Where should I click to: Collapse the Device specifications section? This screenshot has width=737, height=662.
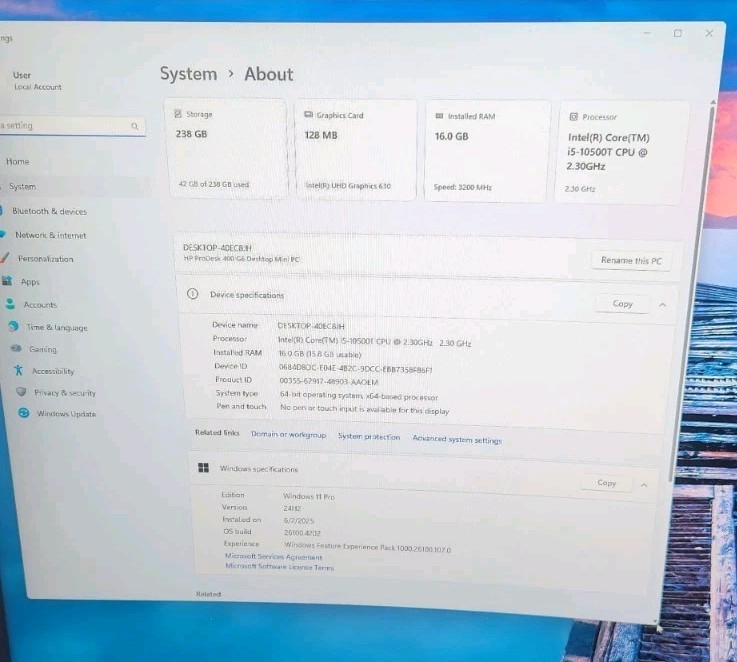pos(662,305)
